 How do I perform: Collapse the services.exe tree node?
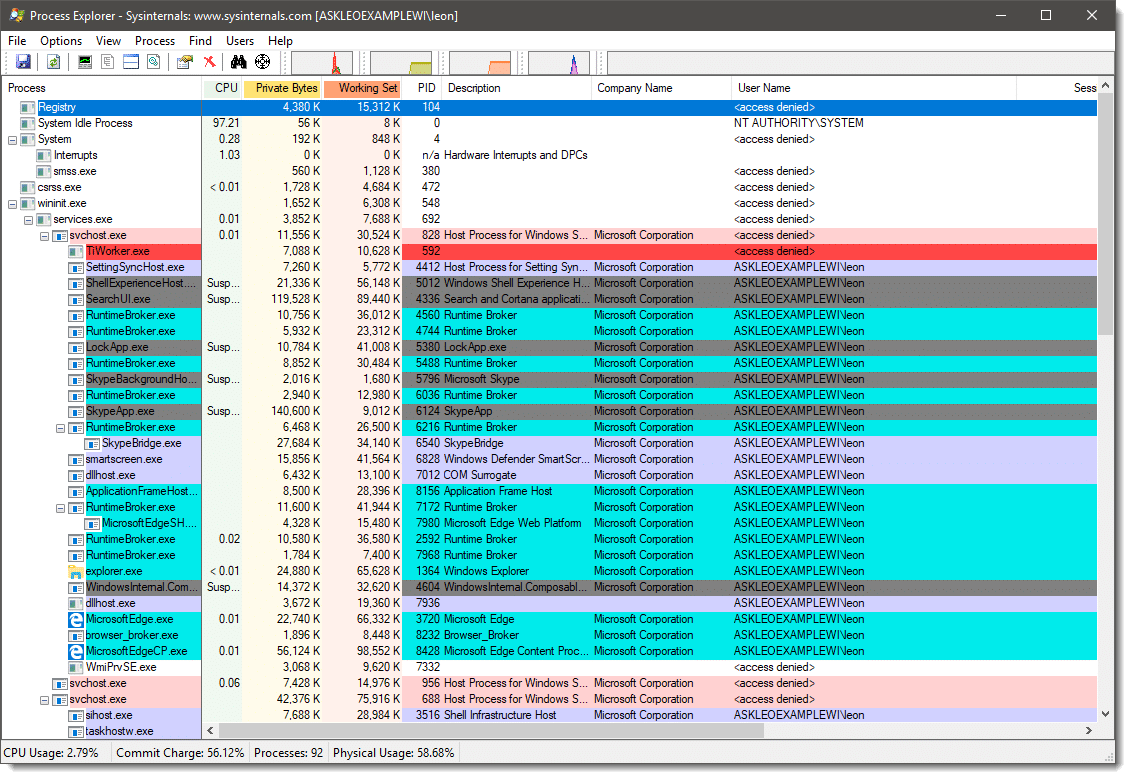click(28, 220)
